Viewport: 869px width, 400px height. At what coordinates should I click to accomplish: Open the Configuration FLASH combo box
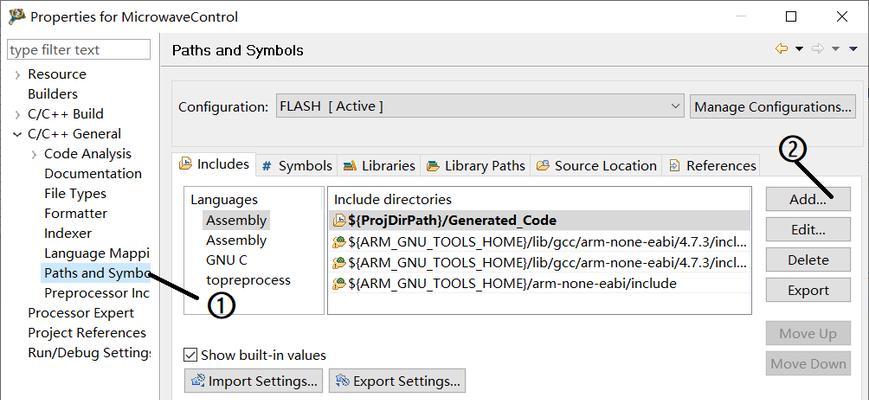[x=479, y=106]
